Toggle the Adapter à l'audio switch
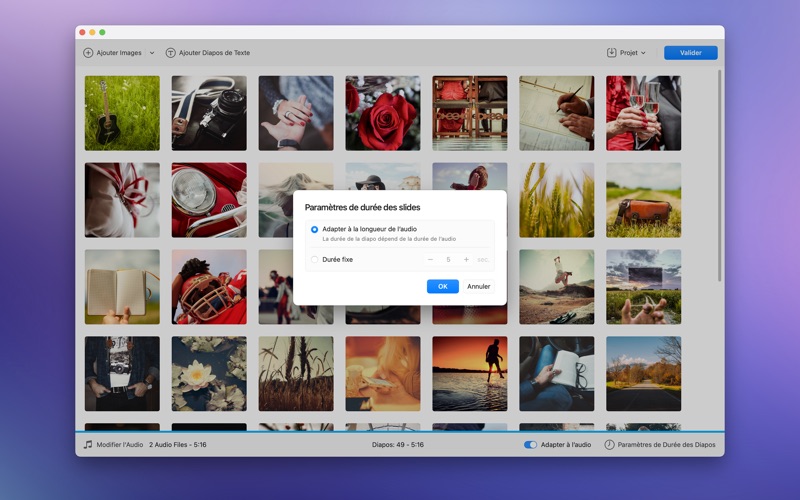 530,444
